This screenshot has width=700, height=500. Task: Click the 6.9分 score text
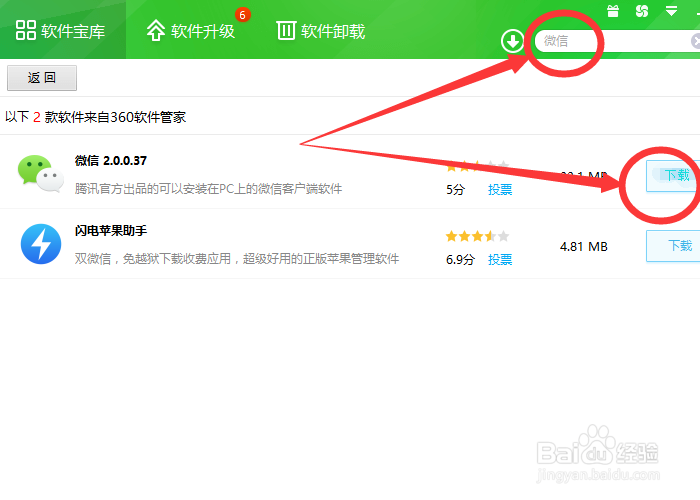tap(460, 259)
